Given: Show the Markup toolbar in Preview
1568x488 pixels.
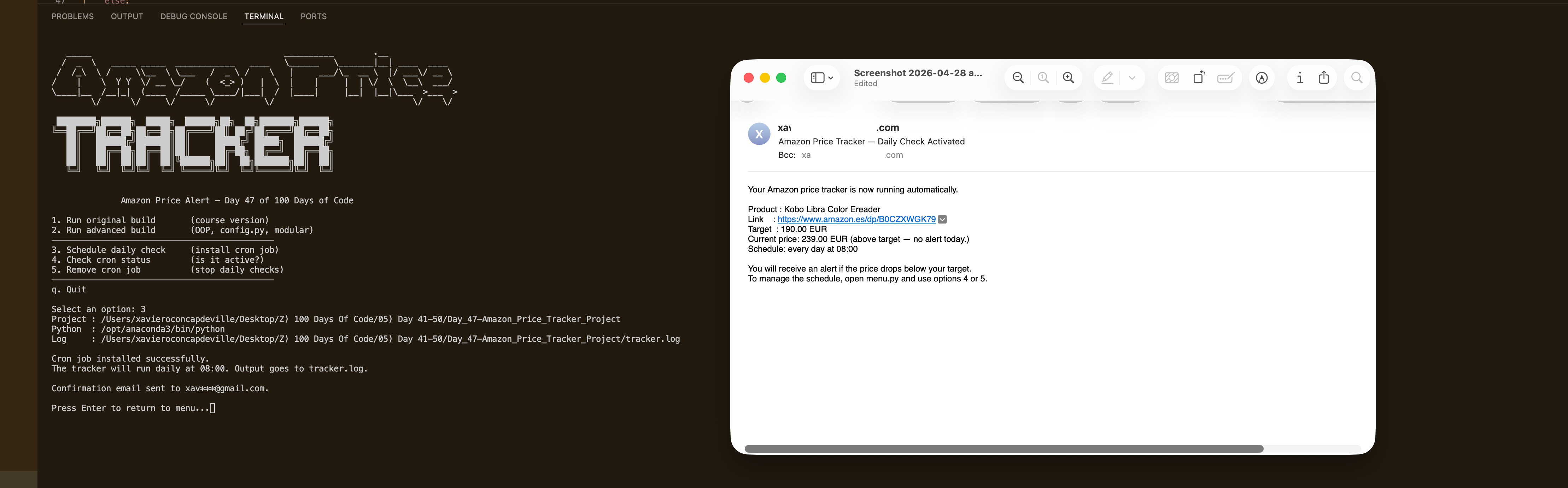Looking at the screenshot, I should pyautogui.click(x=1262, y=78).
